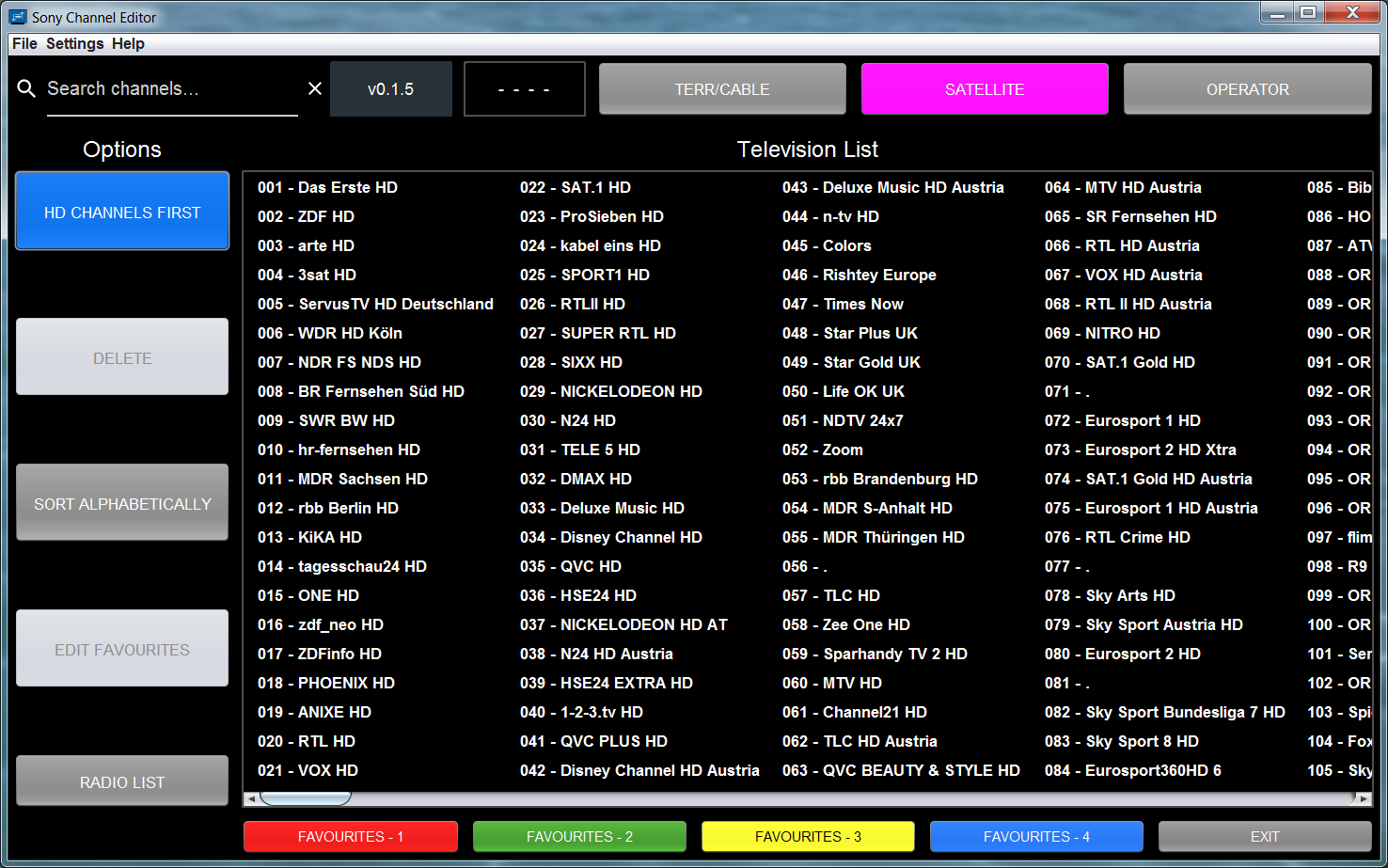Select channel 010 - hr-fernsehen HD
Image resolution: width=1388 pixels, height=868 pixels.
[x=339, y=450]
